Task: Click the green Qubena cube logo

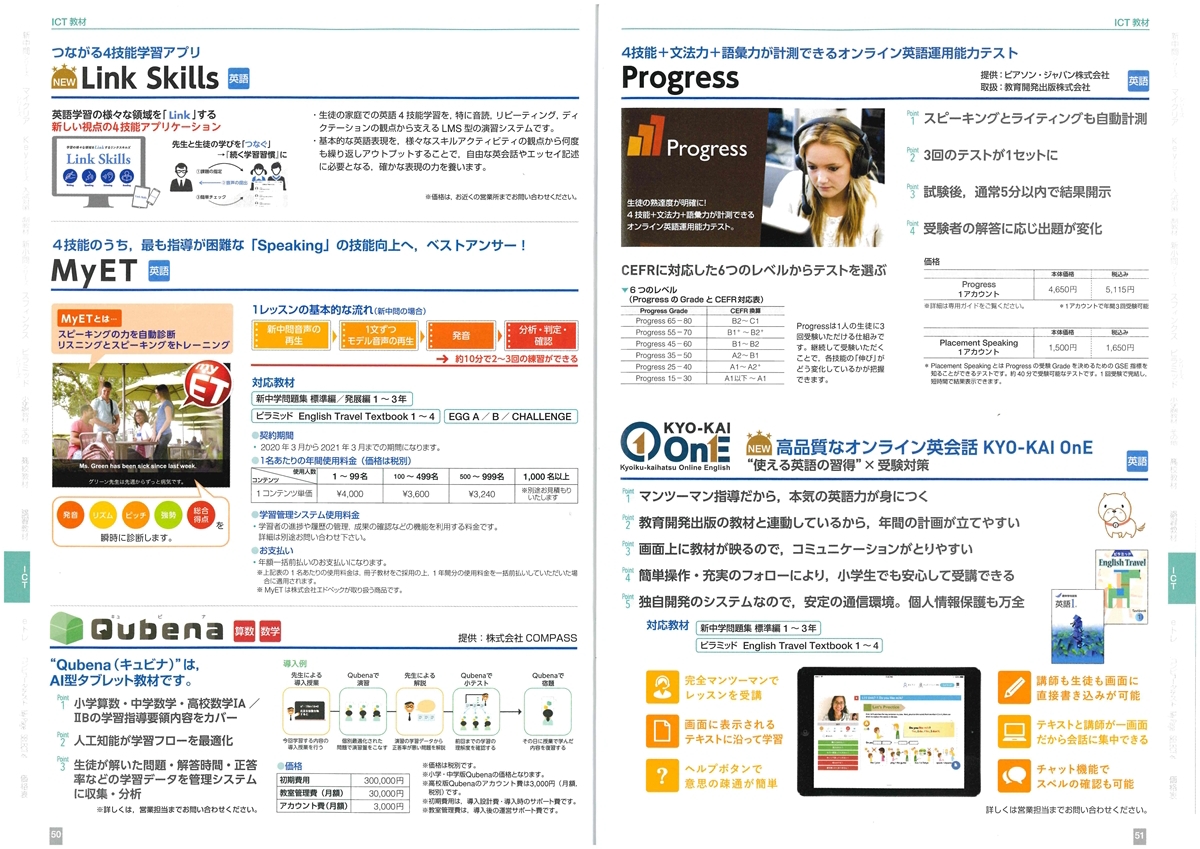Action: pos(69,627)
